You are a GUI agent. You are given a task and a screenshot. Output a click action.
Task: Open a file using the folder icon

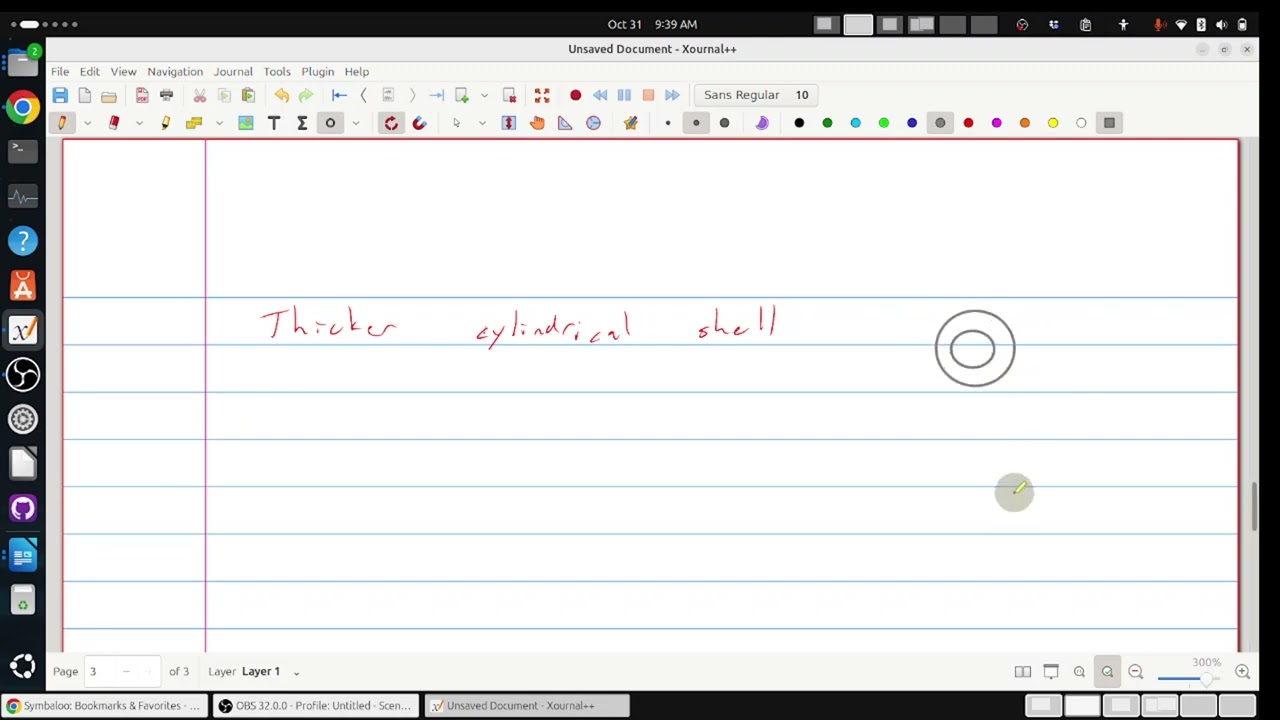[109, 95]
